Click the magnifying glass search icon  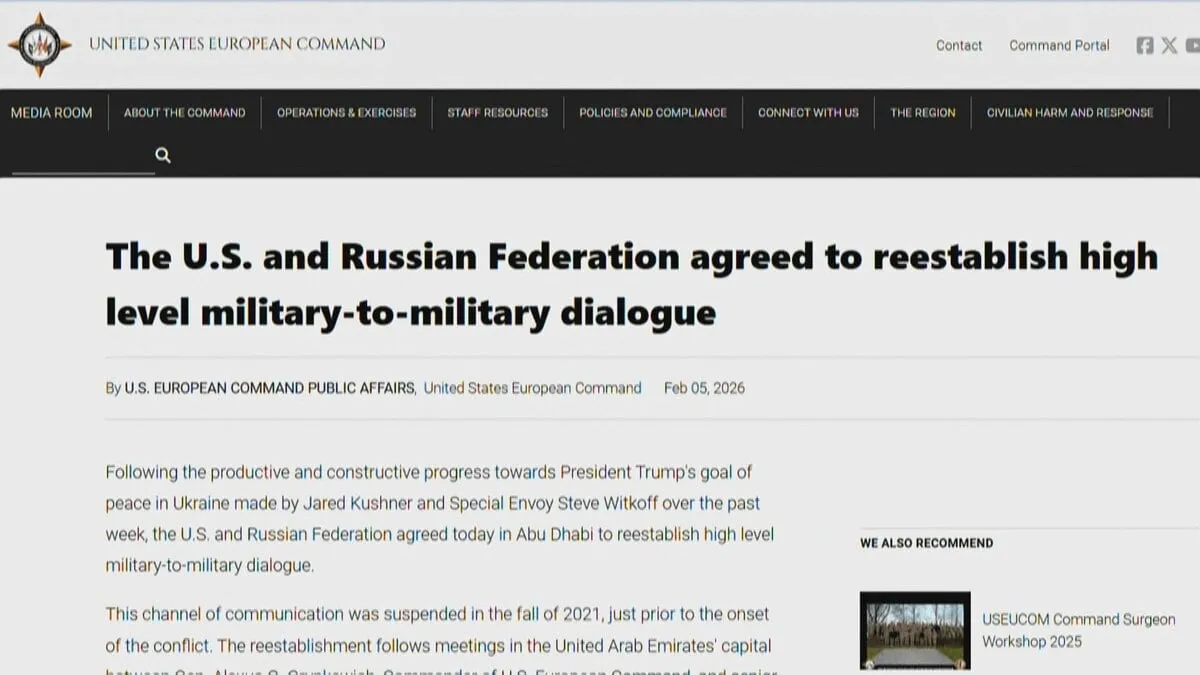[163, 155]
